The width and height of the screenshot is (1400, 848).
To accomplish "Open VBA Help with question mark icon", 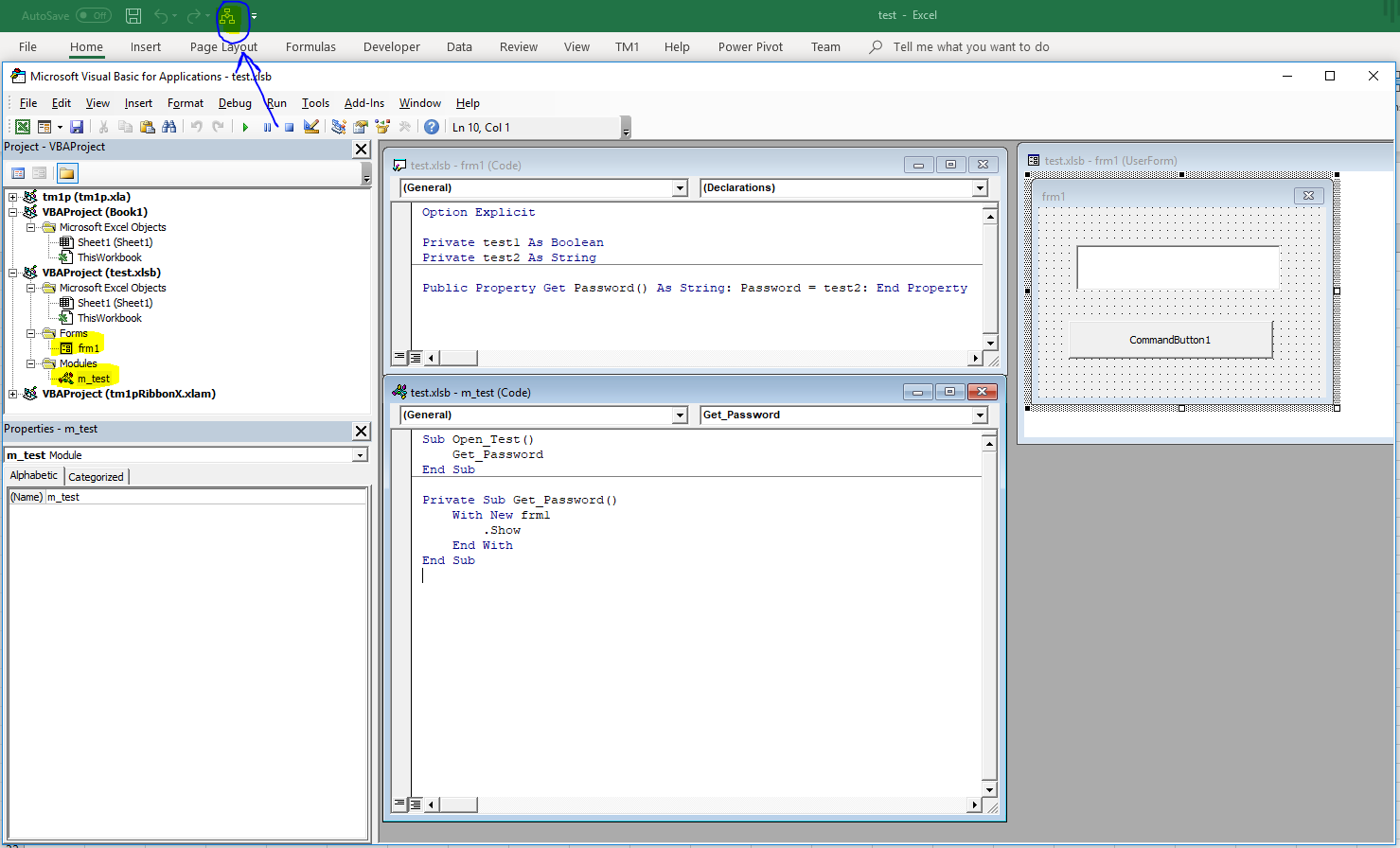I will 432,127.
